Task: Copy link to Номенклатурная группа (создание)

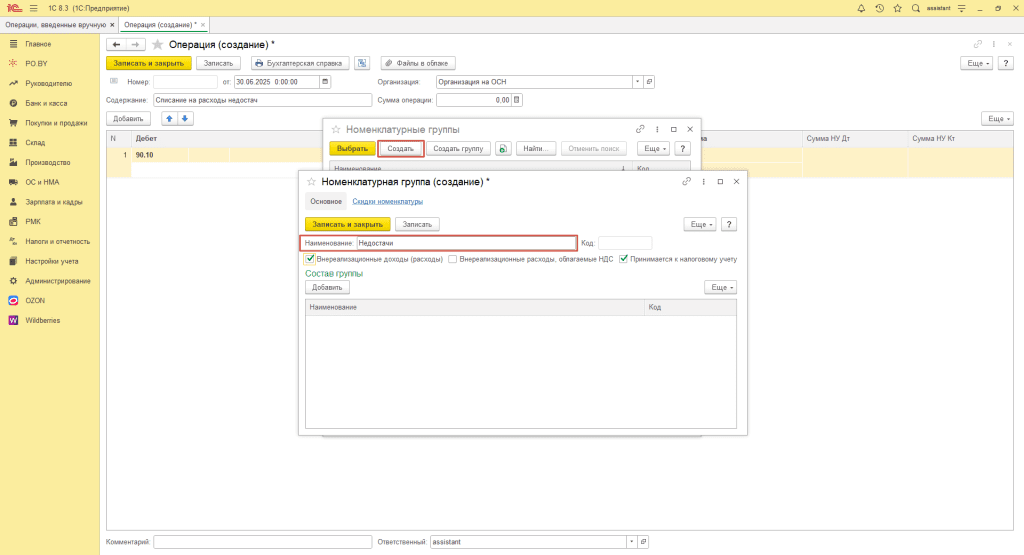Action: pyautogui.click(x=686, y=182)
